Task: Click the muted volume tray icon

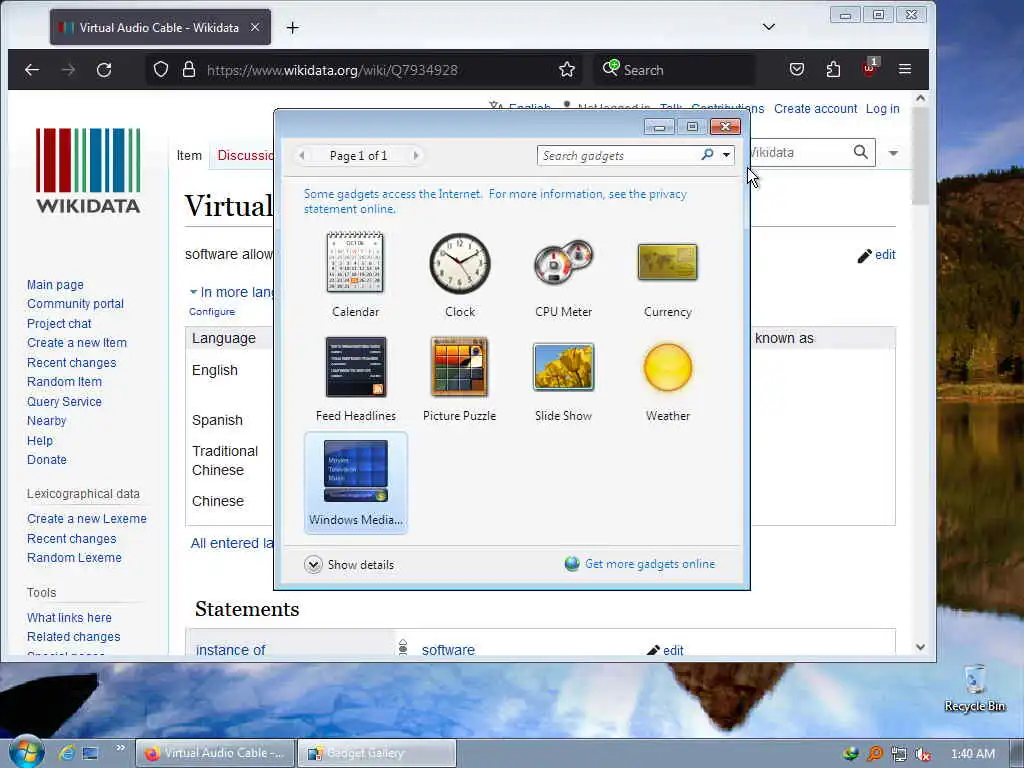Action: click(x=923, y=754)
